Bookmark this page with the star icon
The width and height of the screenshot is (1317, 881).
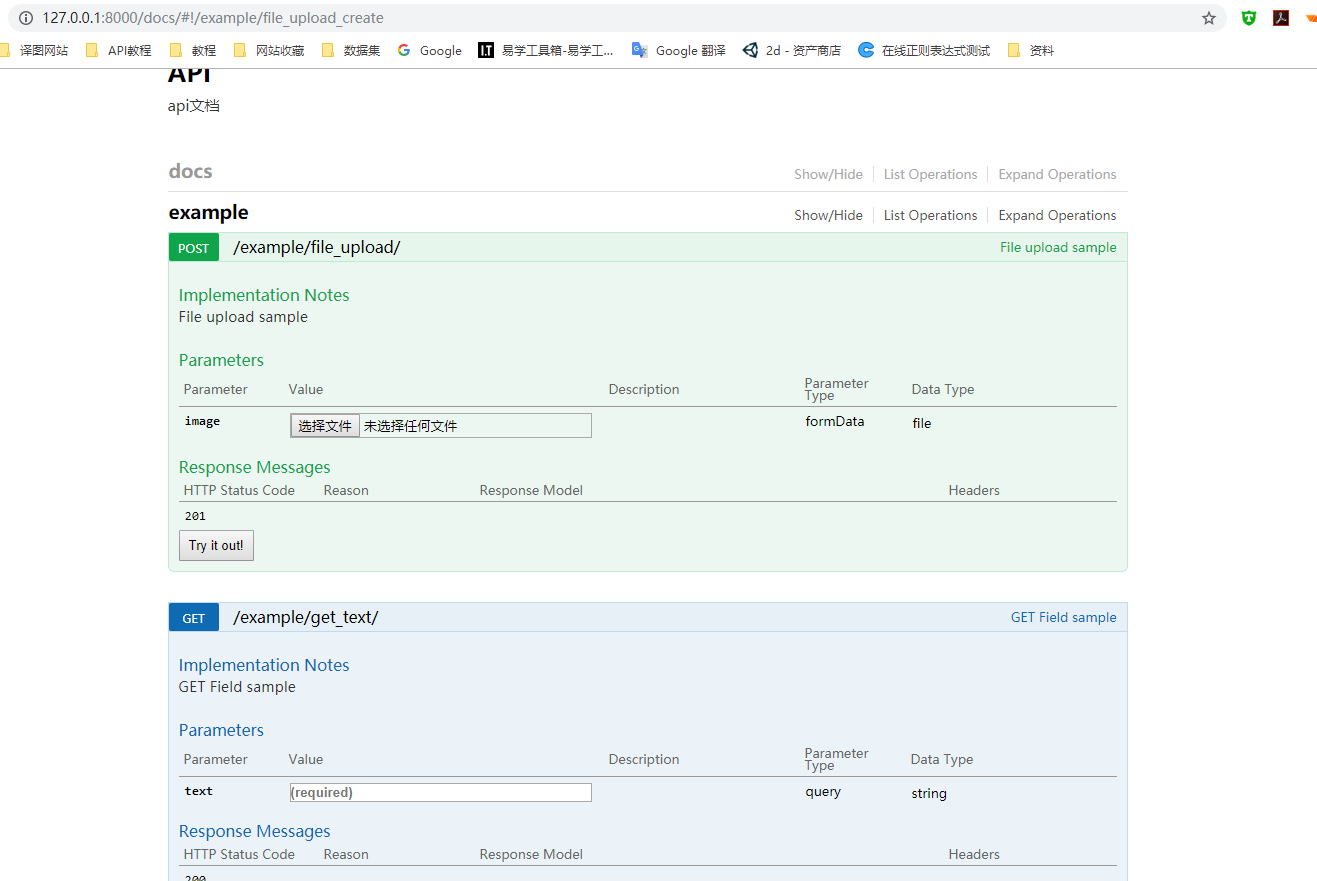point(1209,18)
